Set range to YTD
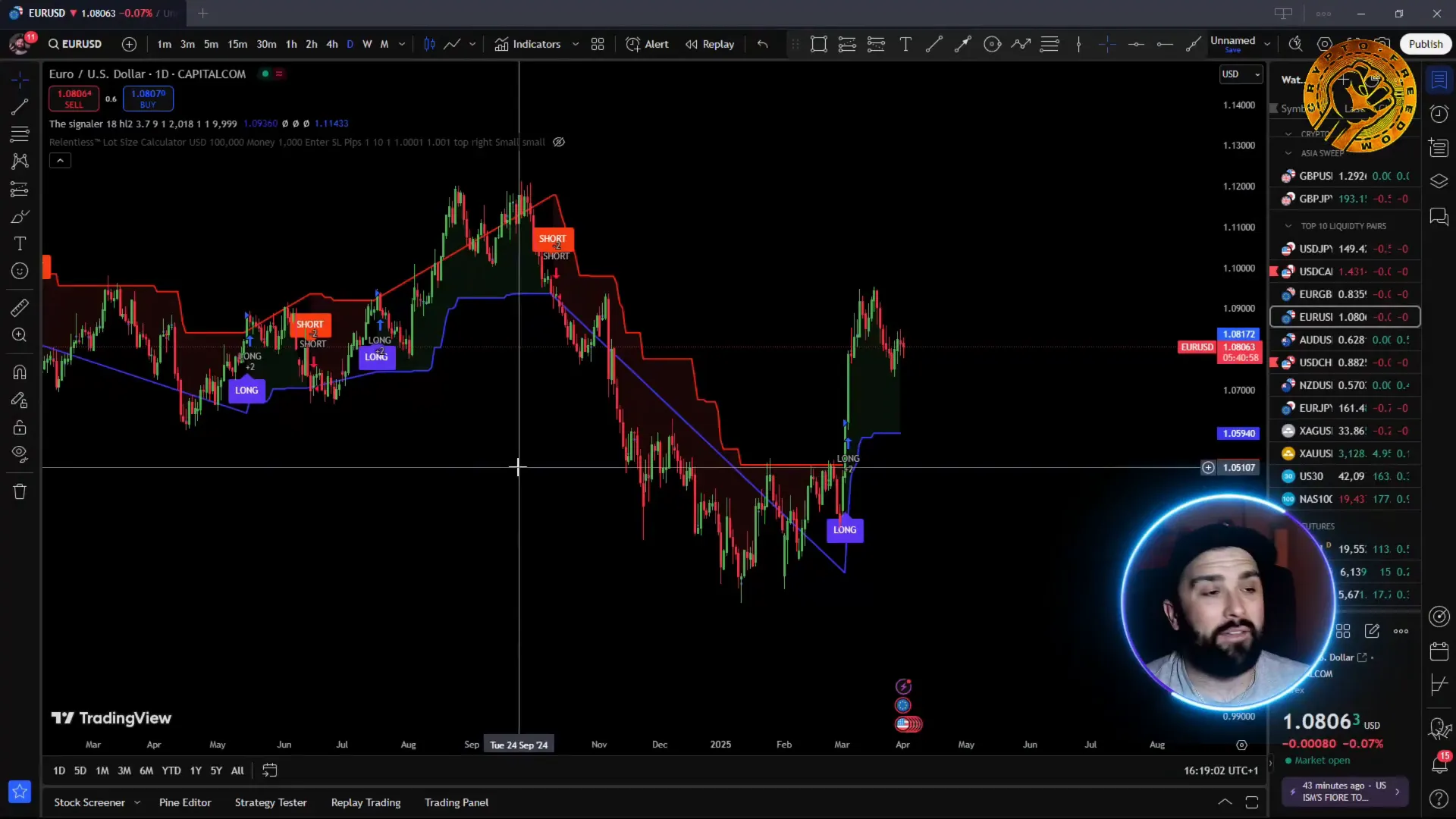This screenshot has width=1456, height=819. tap(171, 770)
